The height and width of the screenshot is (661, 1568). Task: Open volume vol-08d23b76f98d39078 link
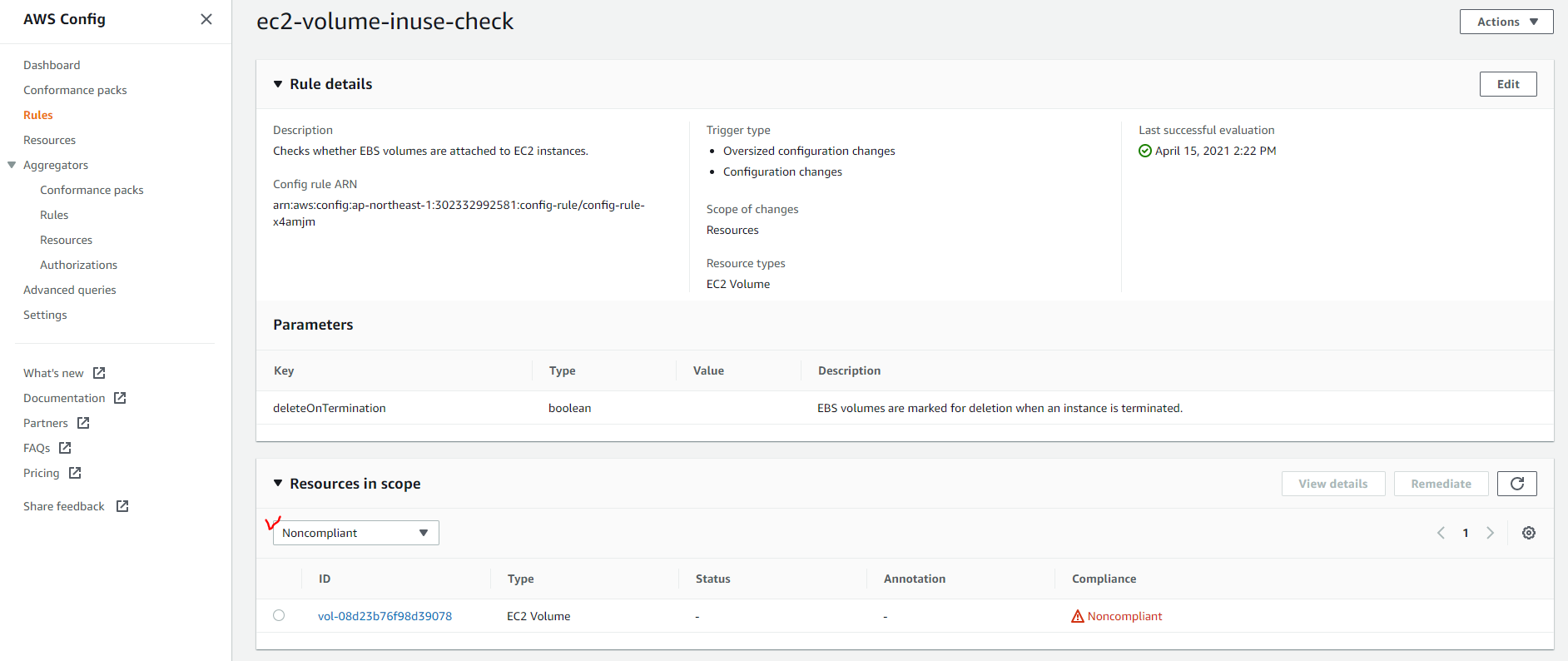(385, 616)
